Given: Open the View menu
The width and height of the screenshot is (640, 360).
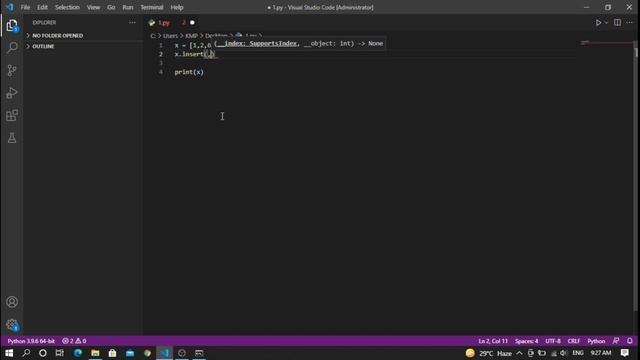Looking at the screenshot, I should point(93,7).
